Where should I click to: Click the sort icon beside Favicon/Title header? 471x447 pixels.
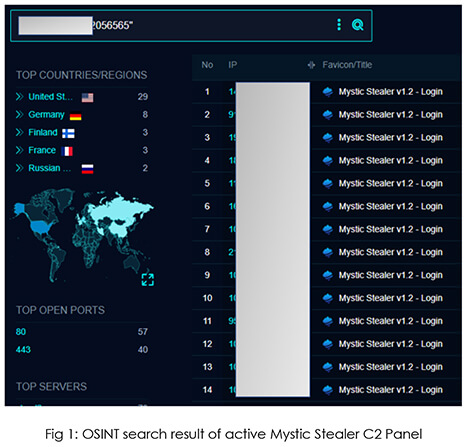pos(311,65)
